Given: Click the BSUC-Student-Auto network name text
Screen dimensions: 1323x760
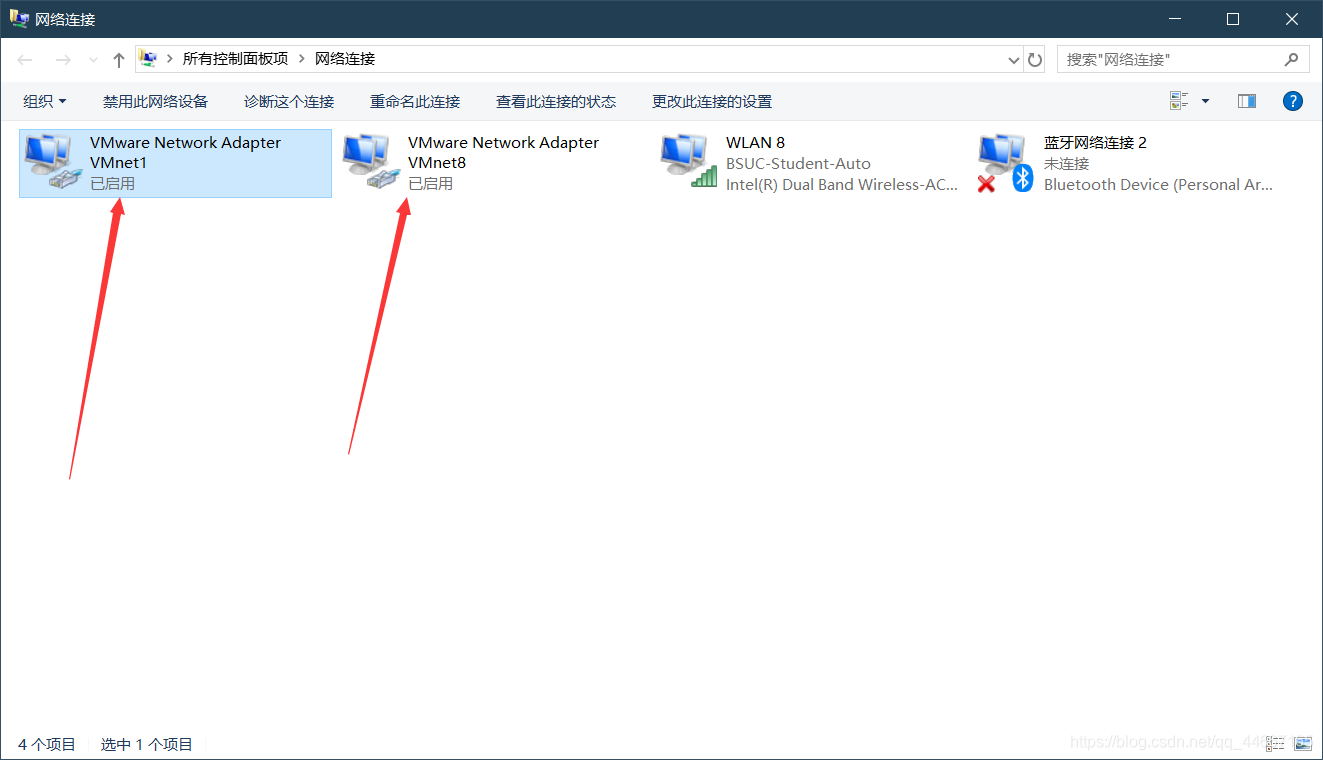Looking at the screenshot, I should [x=798, y=164].
